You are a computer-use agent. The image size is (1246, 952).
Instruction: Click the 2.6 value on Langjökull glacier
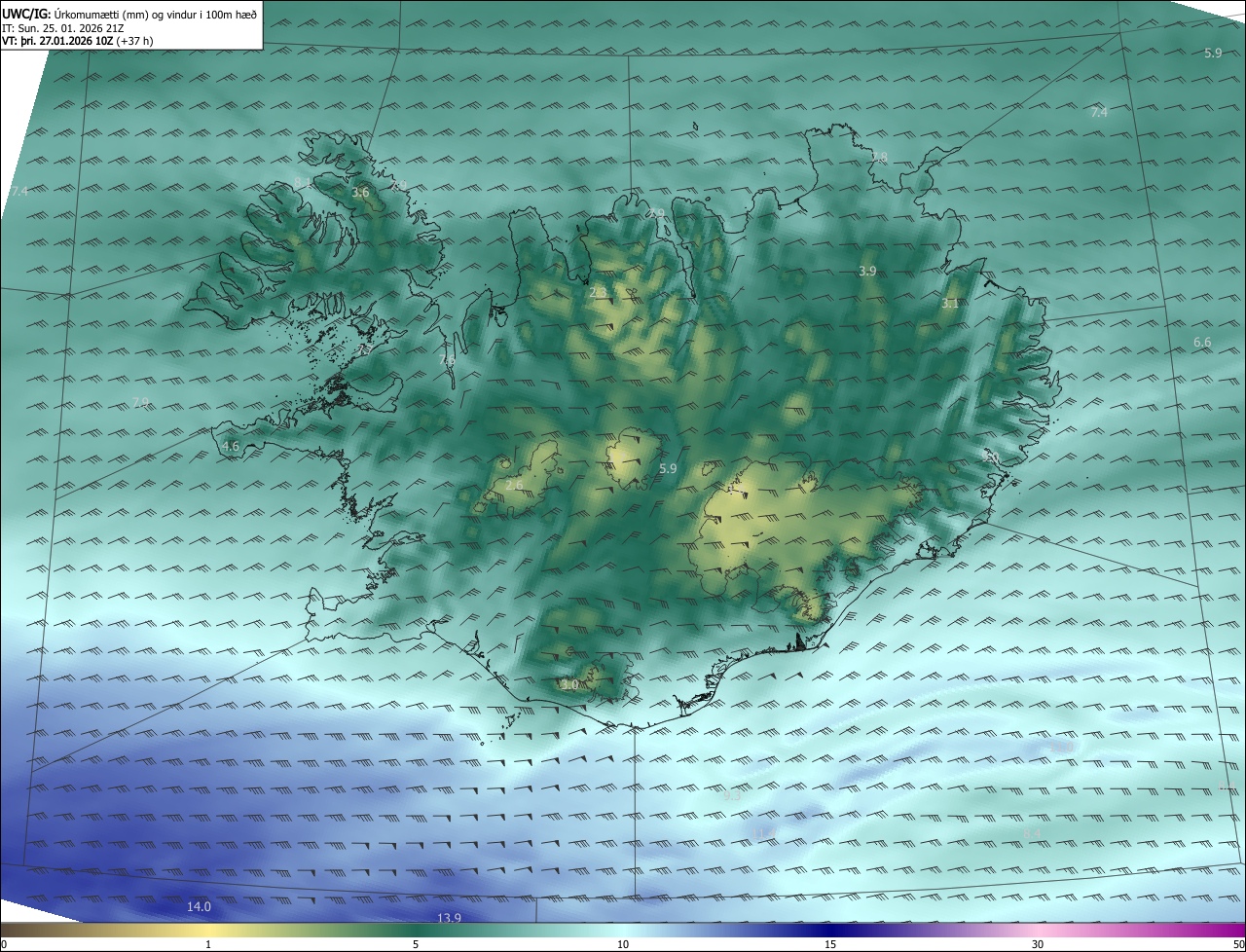click(x=514, y=485)
